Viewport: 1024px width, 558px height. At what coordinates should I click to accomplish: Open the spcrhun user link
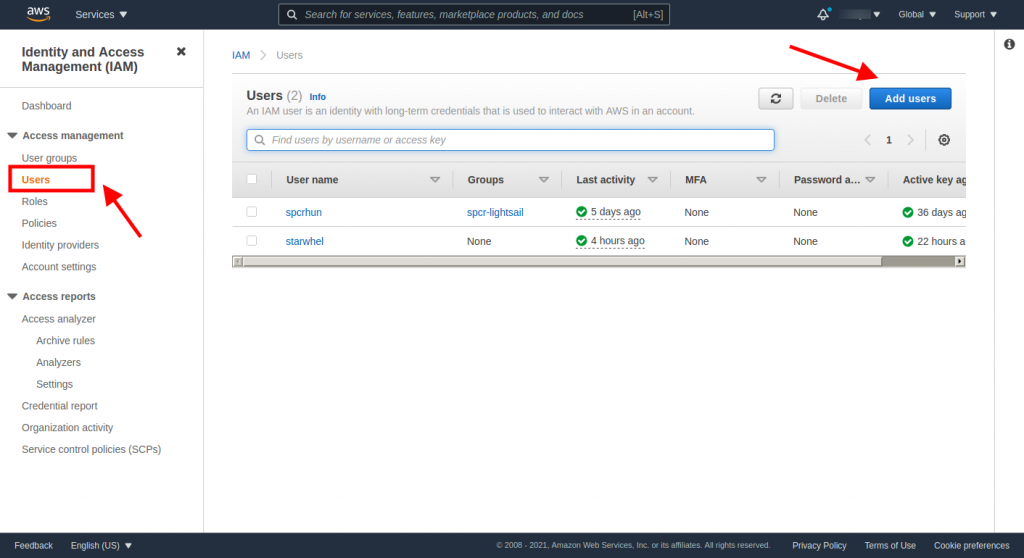tap(304, 212)
